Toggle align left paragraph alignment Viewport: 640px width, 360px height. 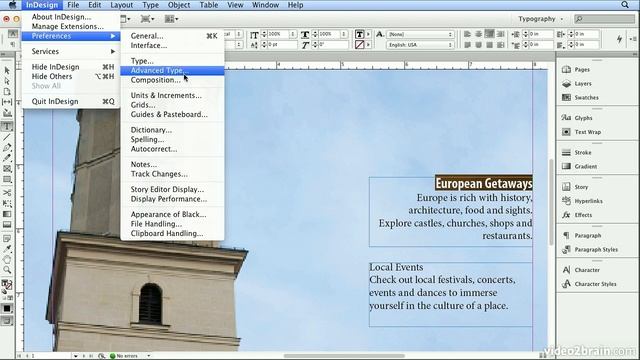tap(467, 34)
